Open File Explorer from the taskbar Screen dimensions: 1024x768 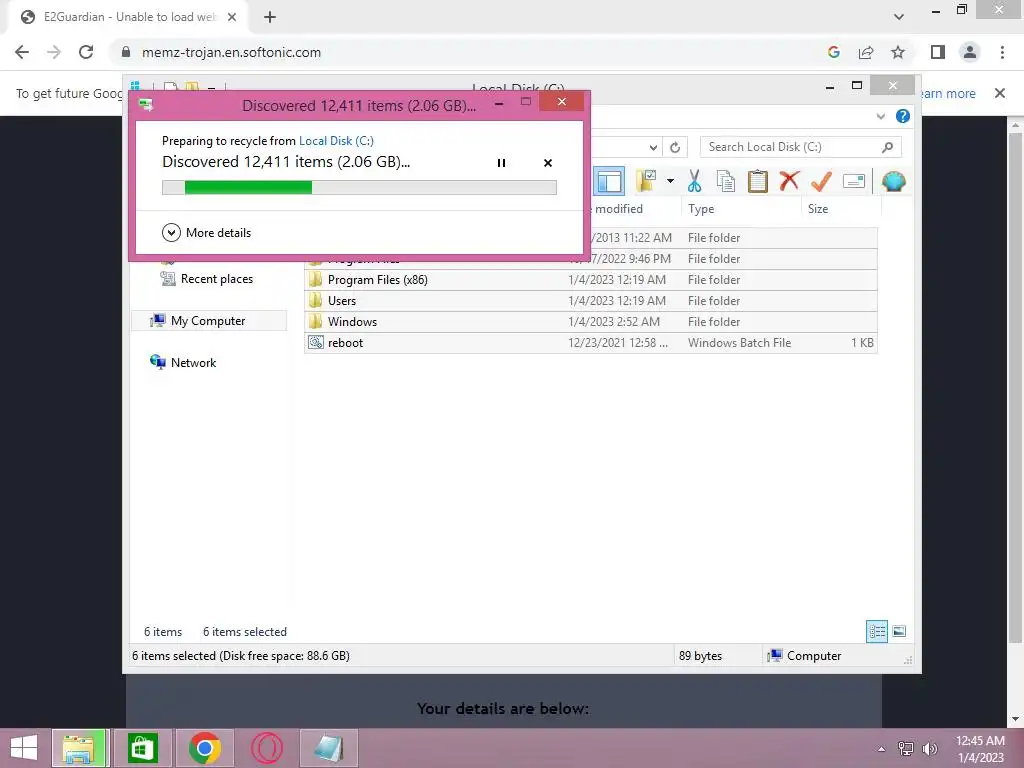tap(79, 748)
